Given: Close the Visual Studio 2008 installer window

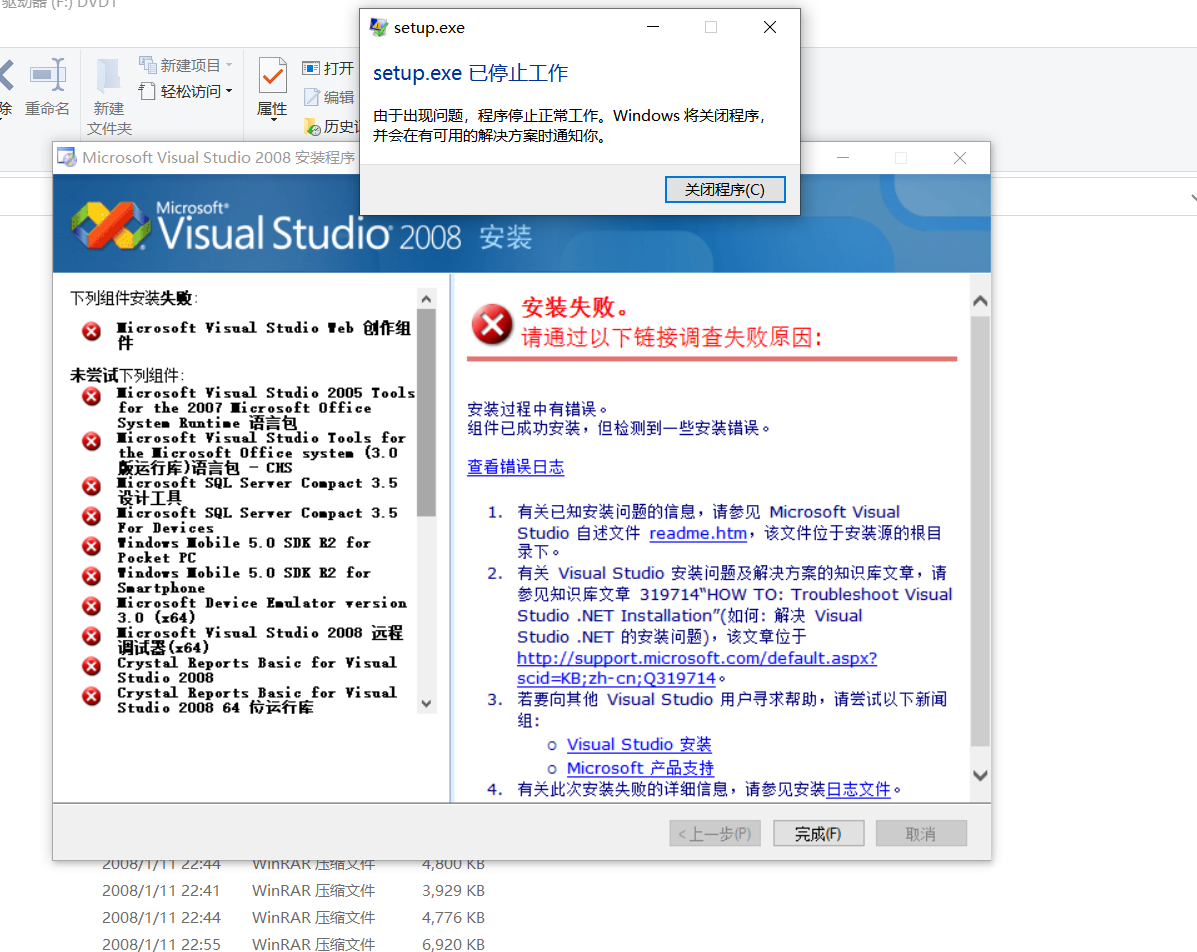Looking at the screenshot, I should pos(960,157).
